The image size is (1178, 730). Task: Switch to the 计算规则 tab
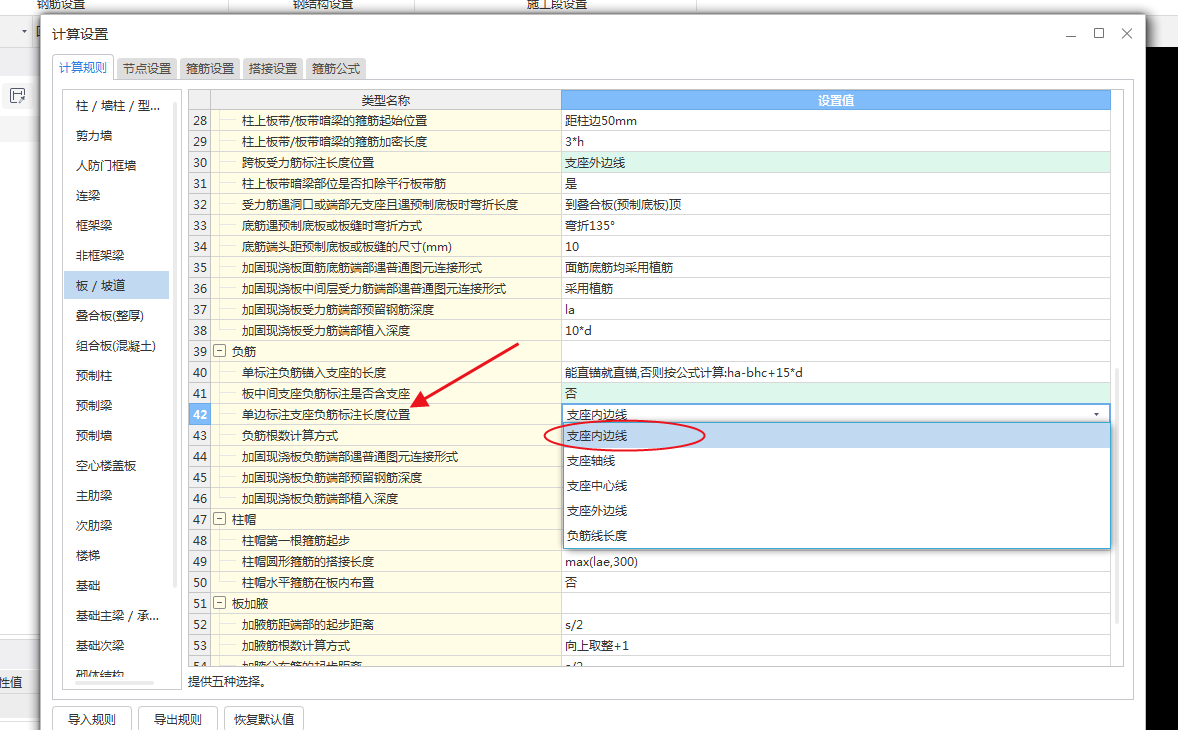(83, 68)
